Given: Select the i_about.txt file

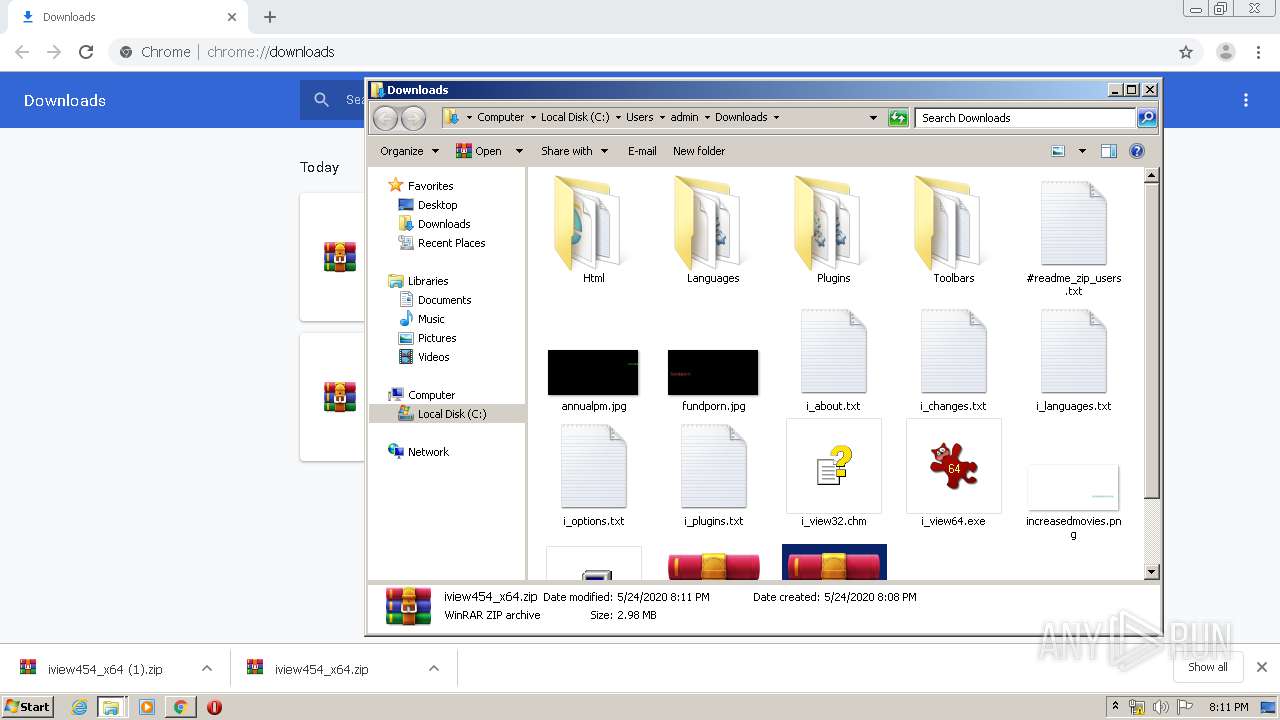Looking at the screenshot, I should tap(833, 360).
